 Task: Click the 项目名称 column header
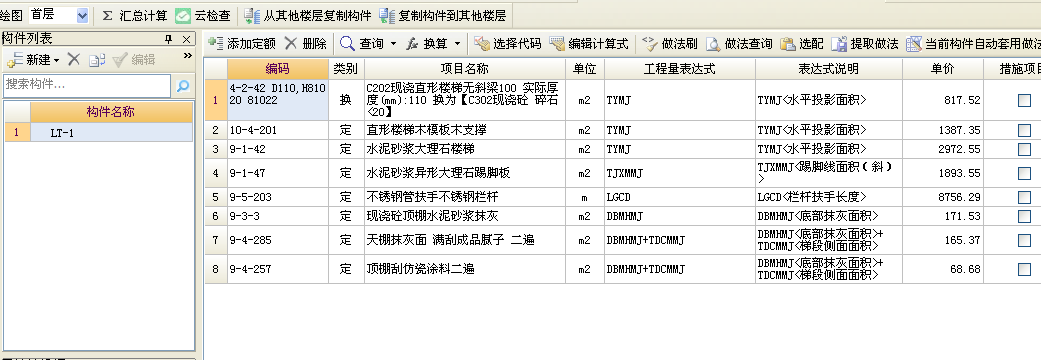pos(465,69)
